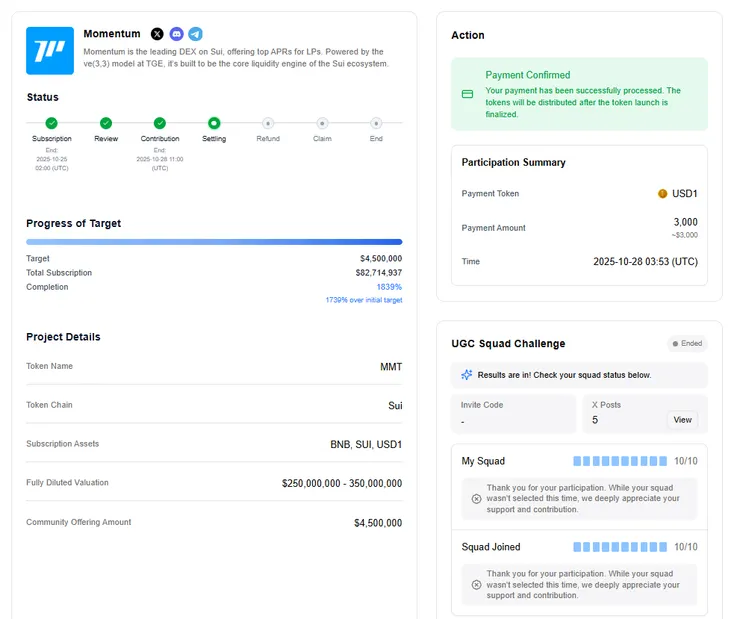Click the current Settling step marker
Image resolution: width=740 pixels, height=619 pixels.
pyautogui.click(x=214, y=123)
